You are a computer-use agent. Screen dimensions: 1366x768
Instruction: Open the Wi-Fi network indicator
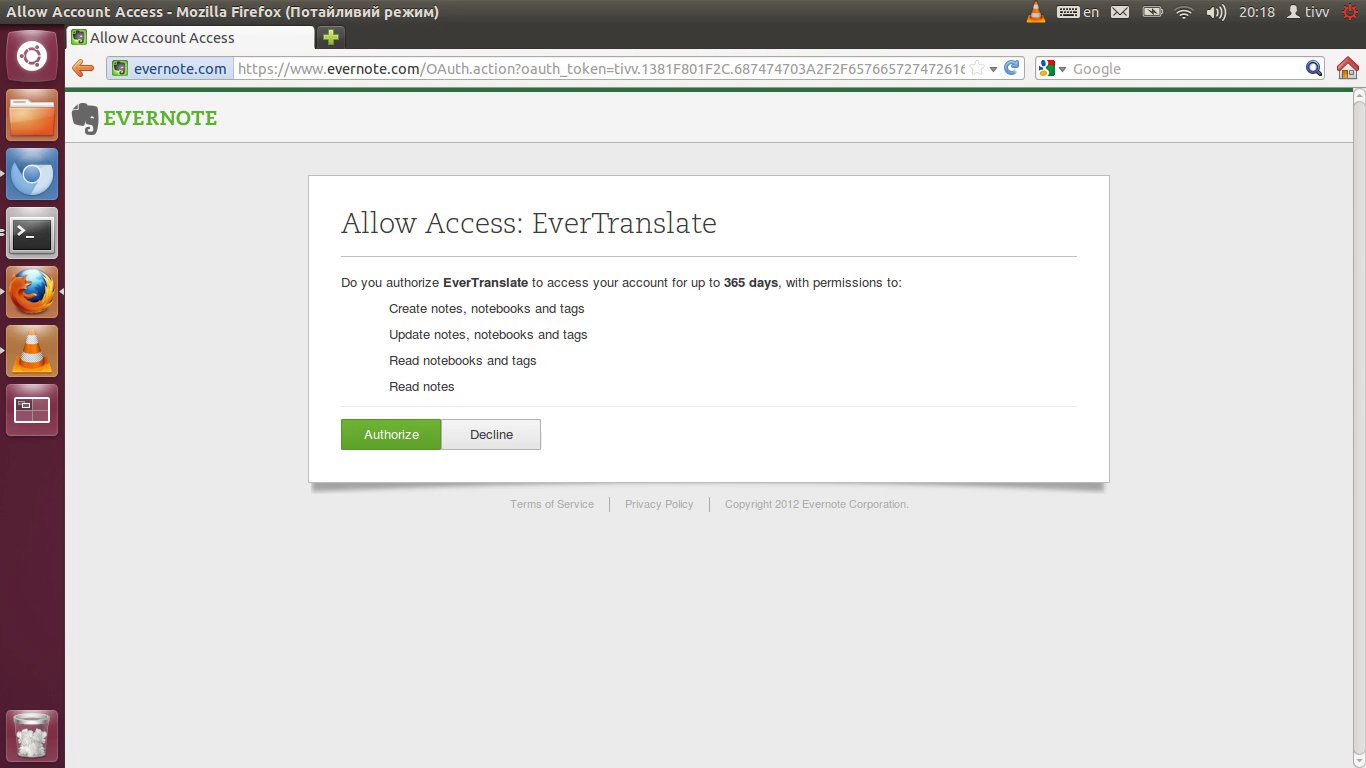1184,12
